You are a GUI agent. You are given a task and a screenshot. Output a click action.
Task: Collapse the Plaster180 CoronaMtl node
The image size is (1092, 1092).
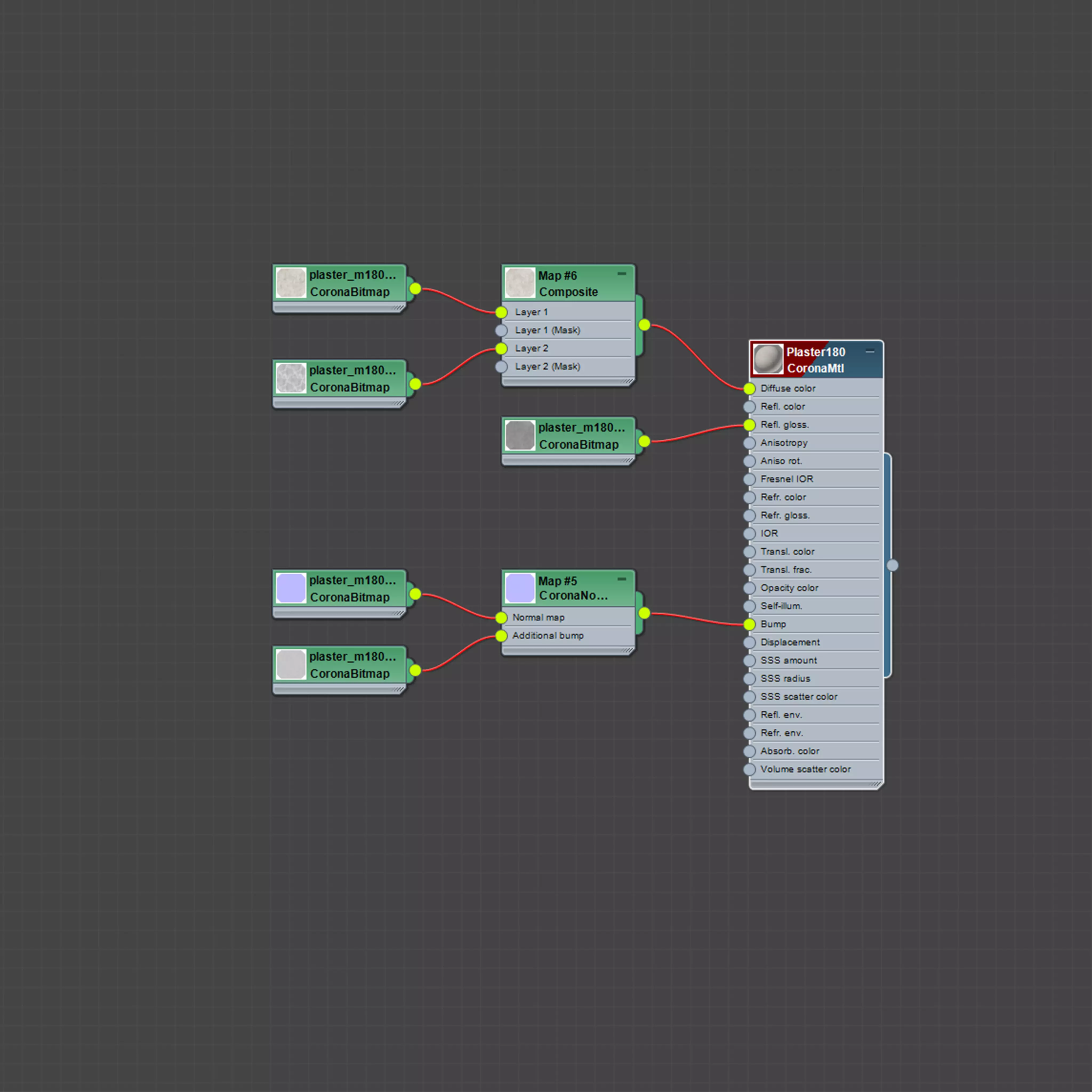point(870,352)
